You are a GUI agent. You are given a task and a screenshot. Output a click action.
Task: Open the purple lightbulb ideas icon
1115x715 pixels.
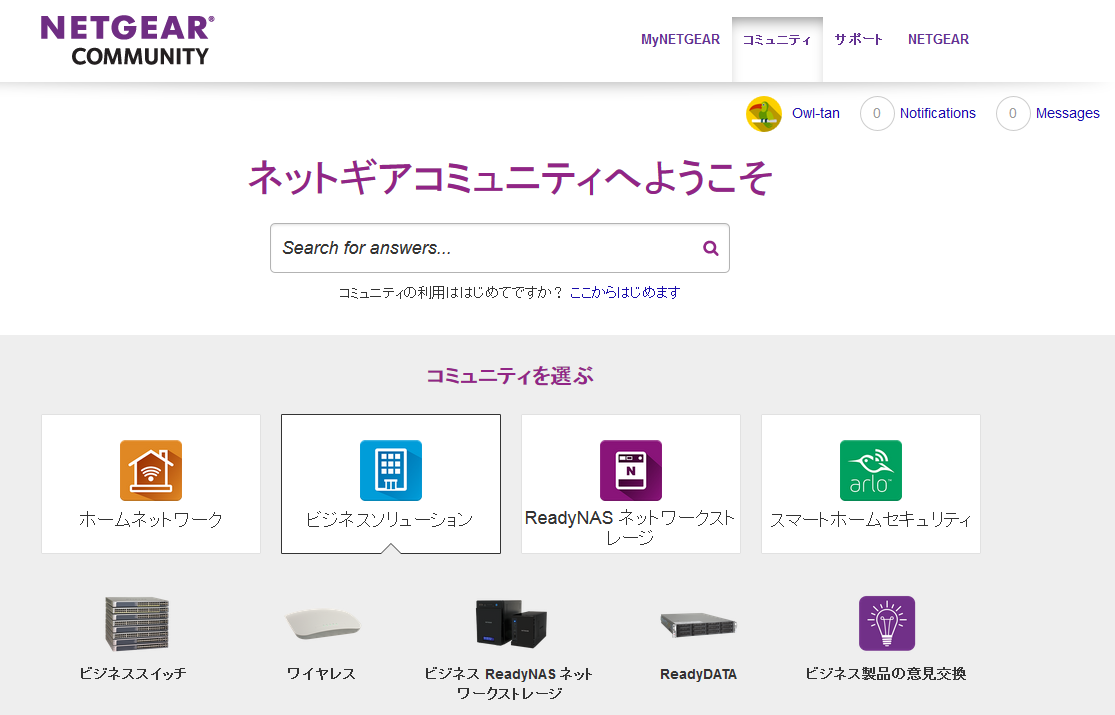887,623
